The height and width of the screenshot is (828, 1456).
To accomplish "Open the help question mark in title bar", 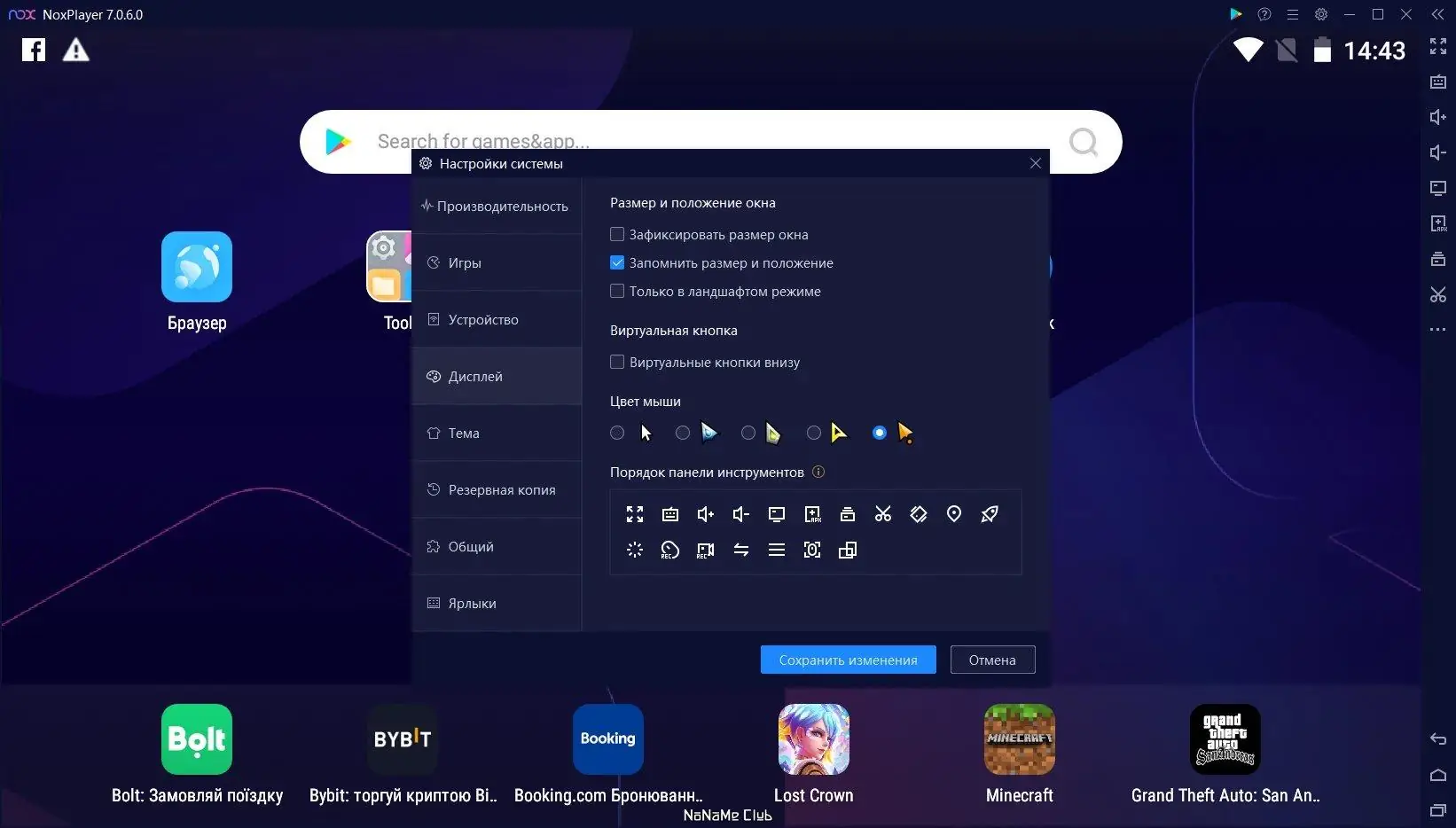I will pyautogui.click(x=1264, y=14).
